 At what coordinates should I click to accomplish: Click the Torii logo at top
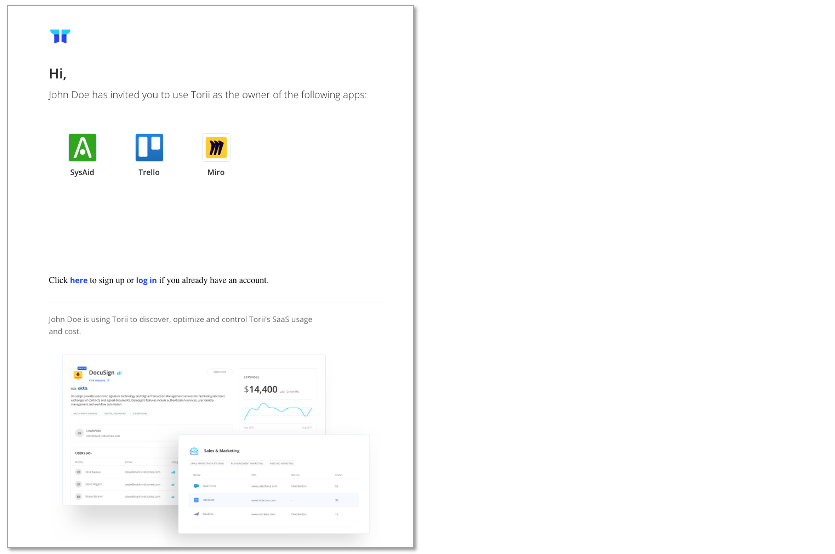[60, 36]
